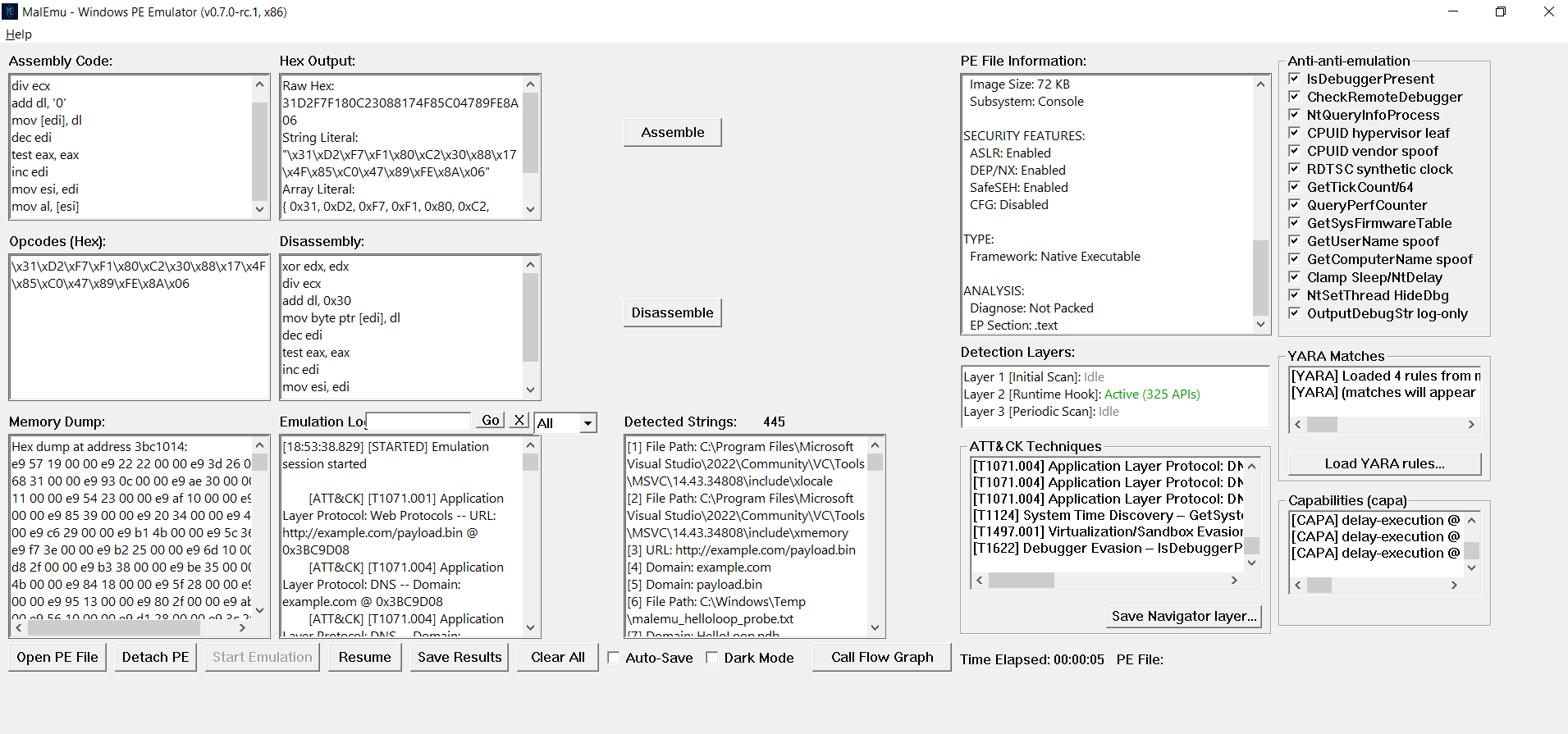Click the Disassemble button
Viewport: 1568px width, 734px height.
672,312
